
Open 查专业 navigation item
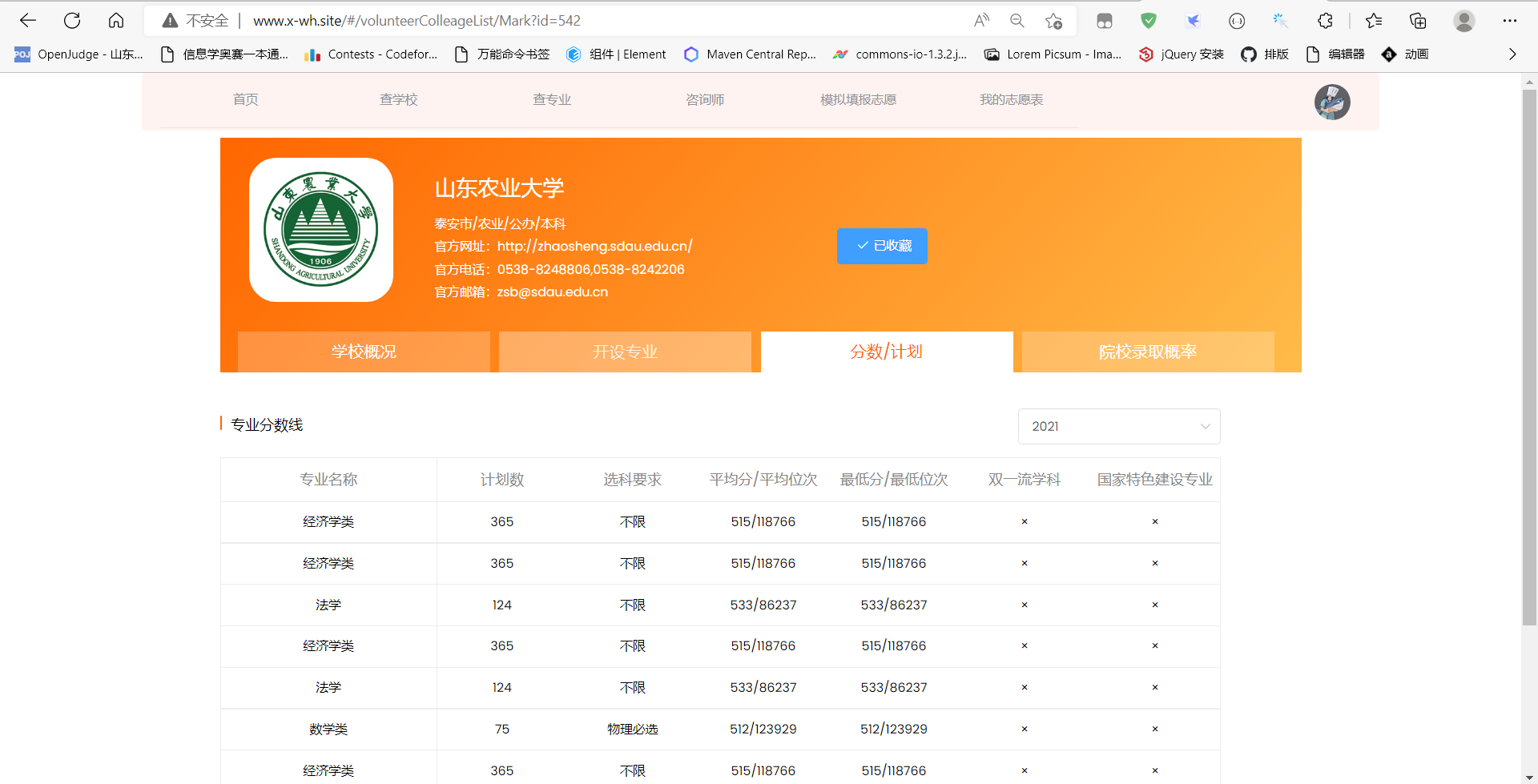click(552, 99)
